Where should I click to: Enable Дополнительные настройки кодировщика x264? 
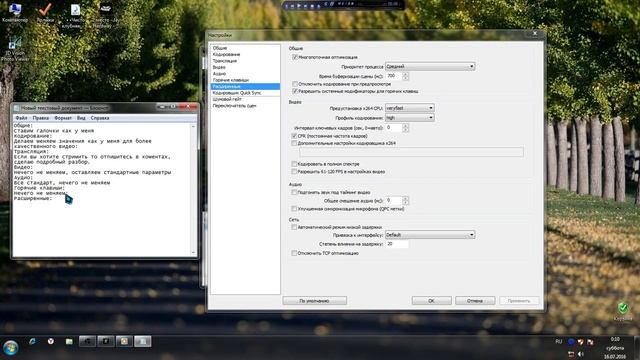tap(294, 143)
